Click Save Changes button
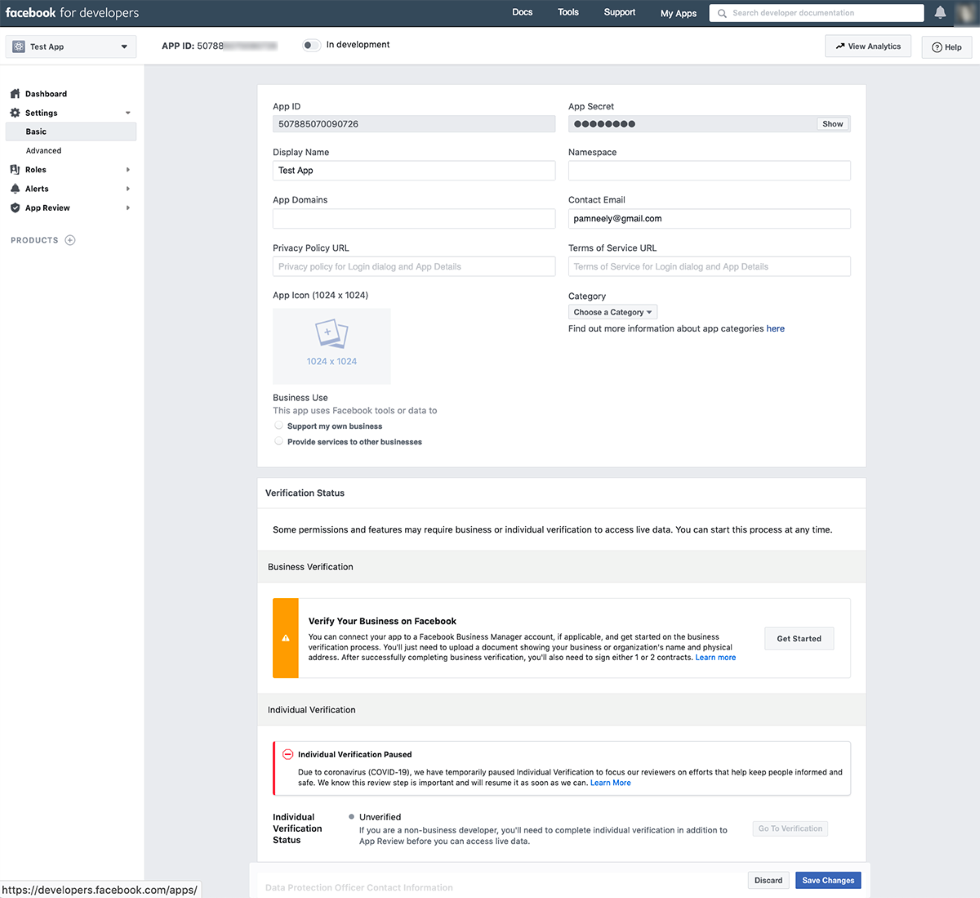The image size is (980, 898). pos(828,881)
